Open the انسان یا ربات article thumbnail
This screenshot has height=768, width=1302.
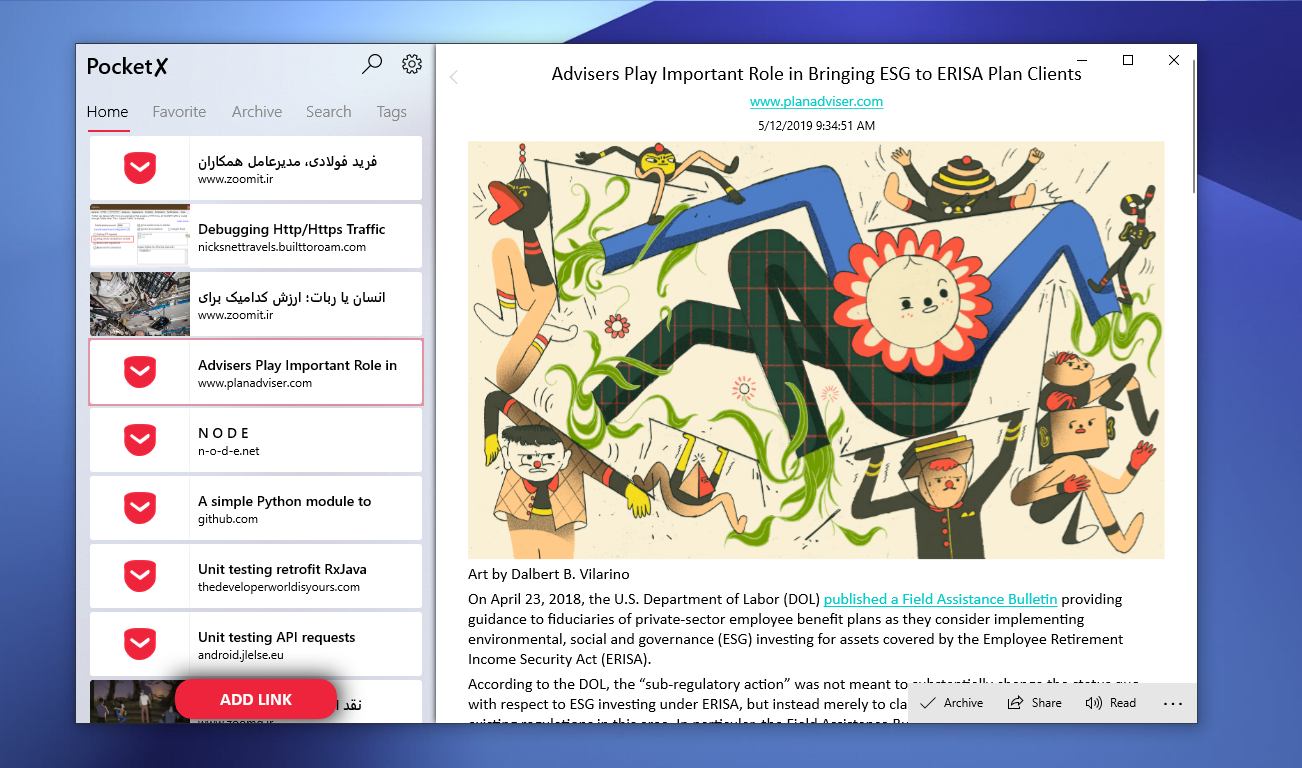140,304
